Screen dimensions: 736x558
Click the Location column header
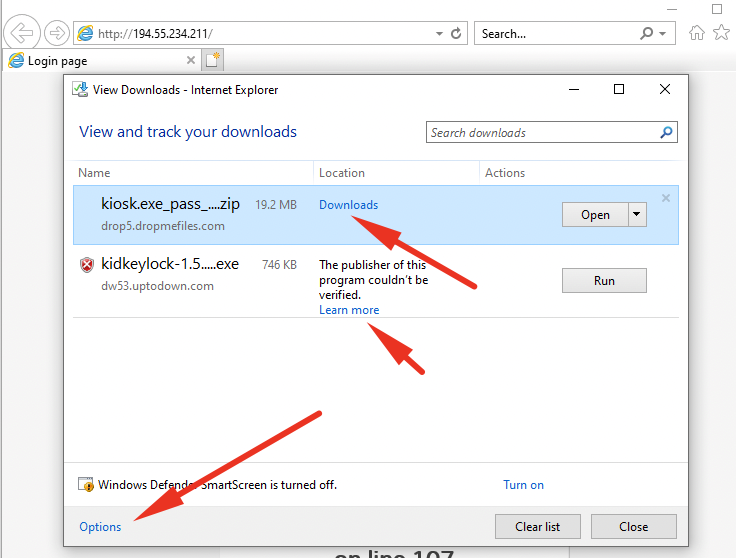point(342,173)
